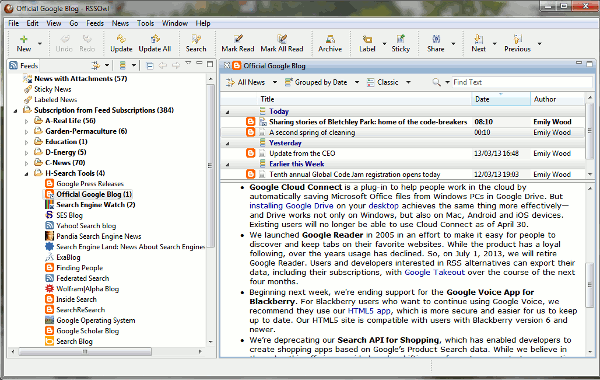Open the Edit menu
Screen dimensions: 600x380
tap(33, 23)
